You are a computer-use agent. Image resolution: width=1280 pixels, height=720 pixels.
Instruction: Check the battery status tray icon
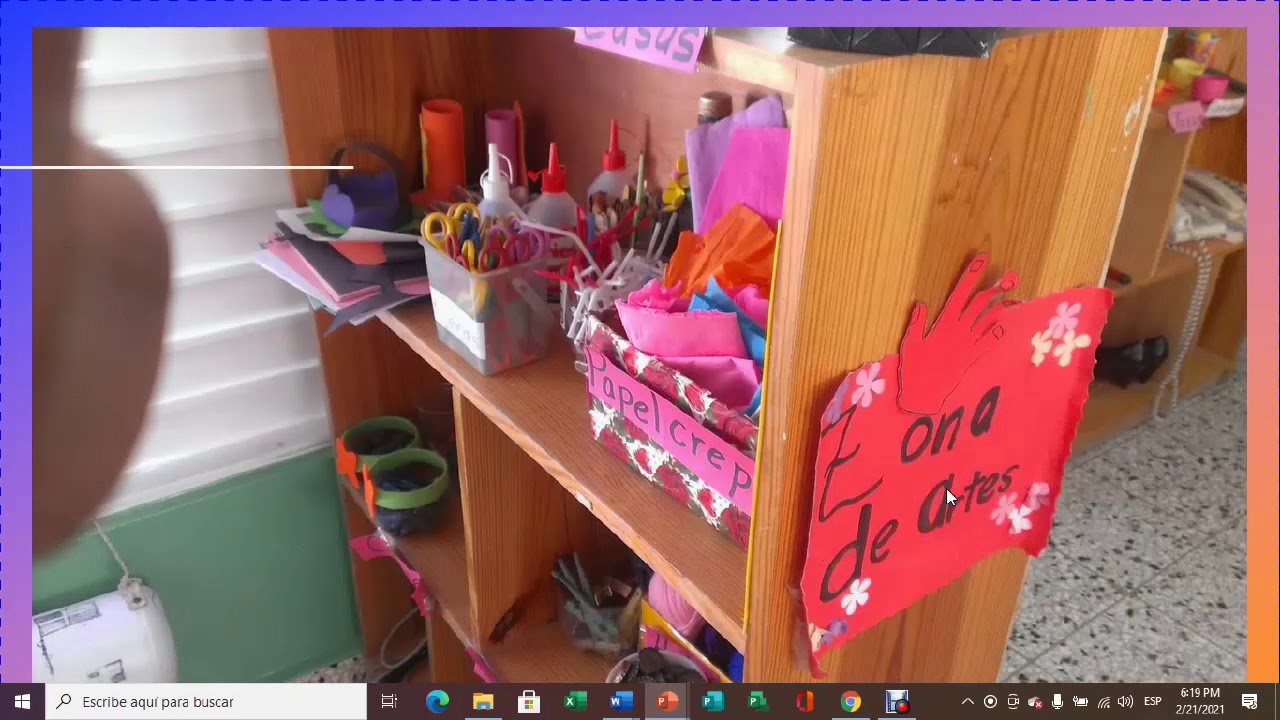[x=1080, y=702]
